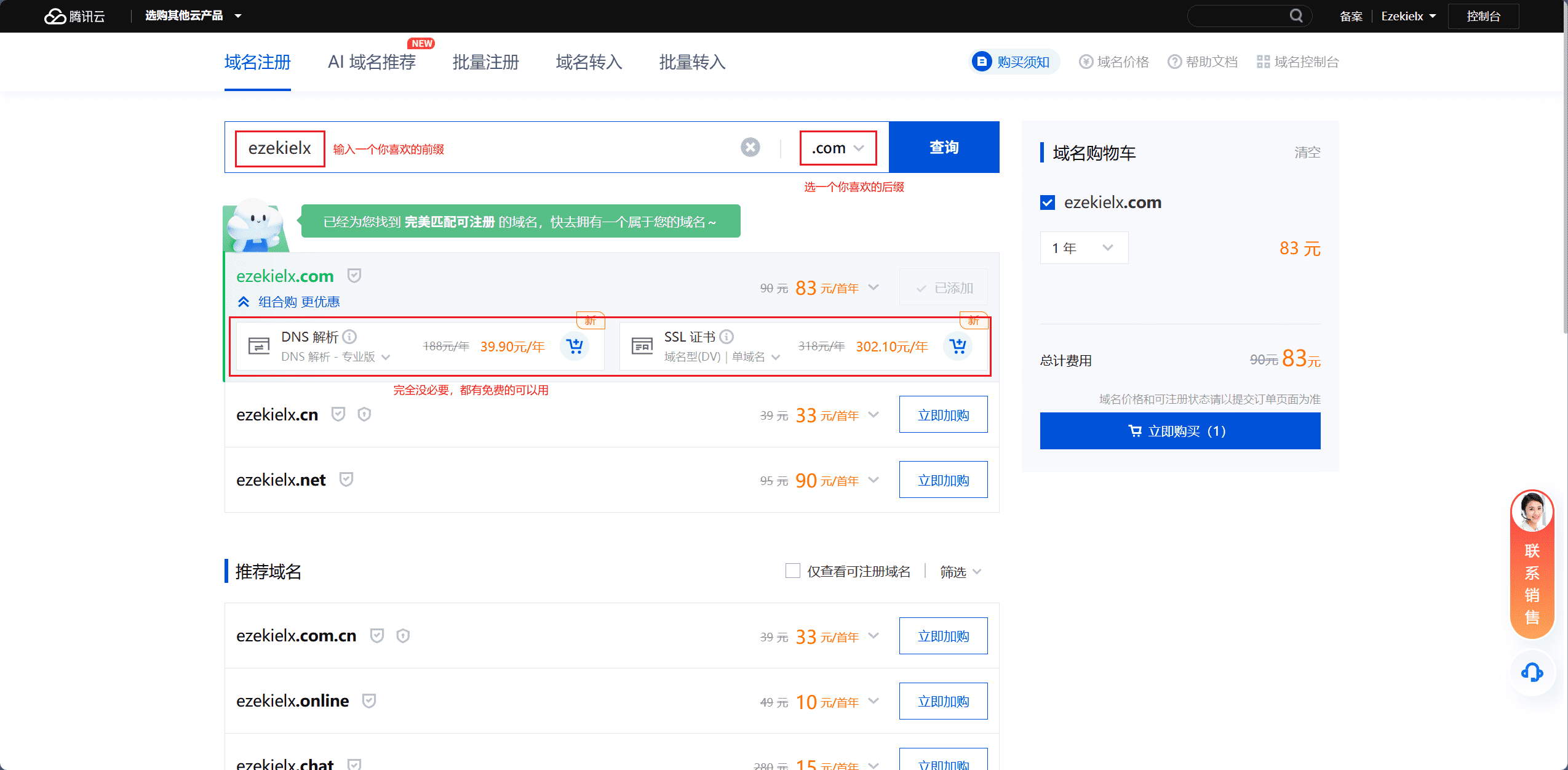Image resolution: width=1568 pixels, height=770 pixels.
Task: Switch to AI 域名推荐 tab
Action: click(x=372, y=62)
